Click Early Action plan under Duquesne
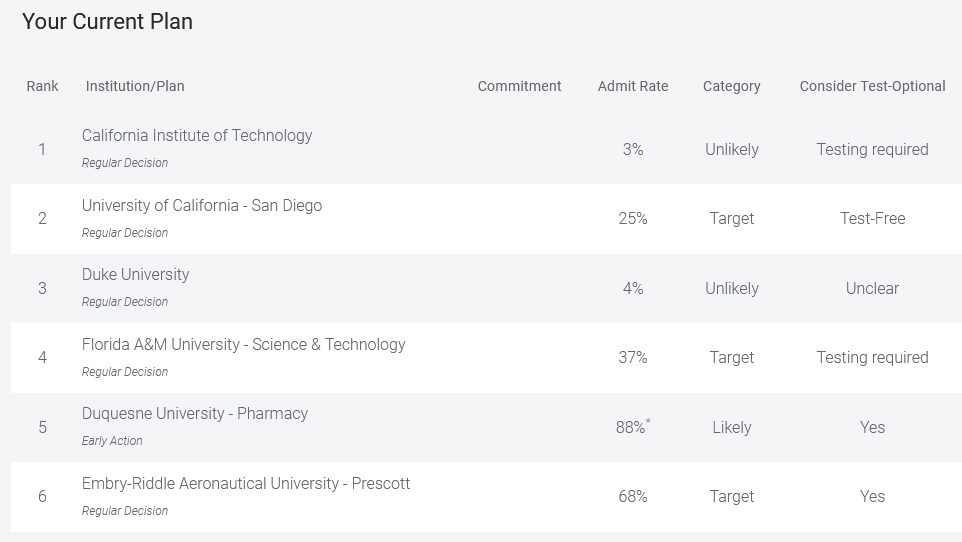962x542 pixels. pos(112,441)
